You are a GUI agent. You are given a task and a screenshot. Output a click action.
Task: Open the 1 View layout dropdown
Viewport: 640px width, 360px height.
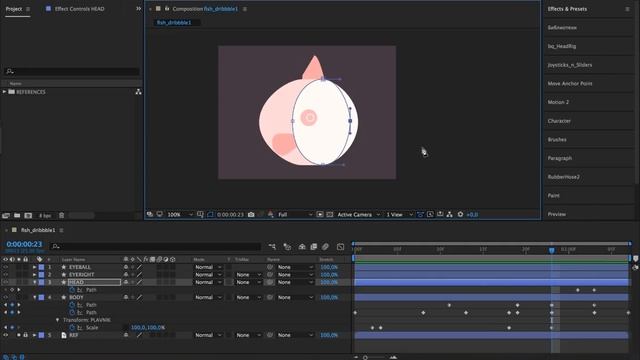pos(399,215)
